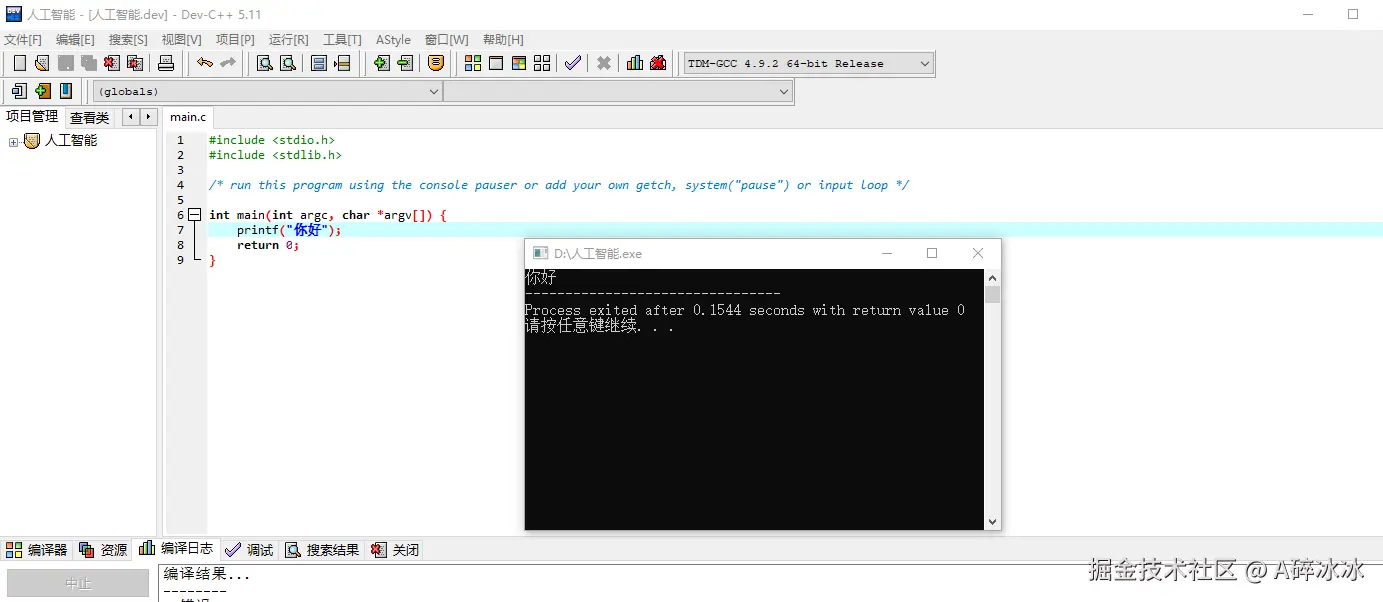Screen dimensions: 1383x602
Task: Click the Stop Execution X icon
Action: (x=604, y=63)
